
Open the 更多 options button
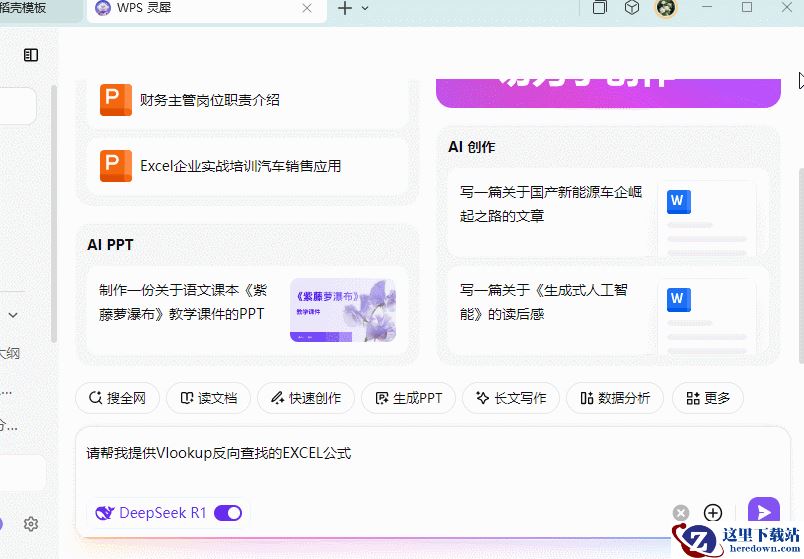(x=708, y=398)
